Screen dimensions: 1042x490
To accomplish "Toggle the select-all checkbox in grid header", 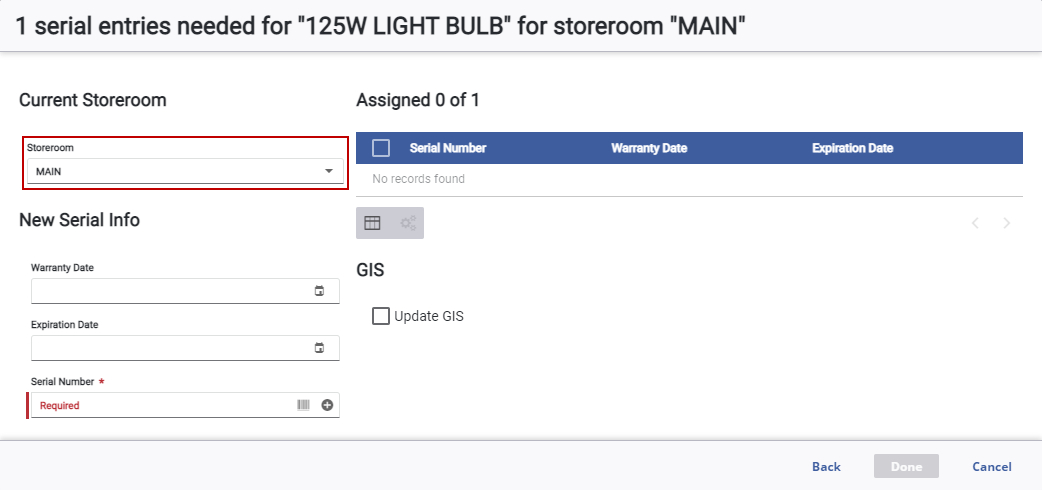I will [381, 148].
